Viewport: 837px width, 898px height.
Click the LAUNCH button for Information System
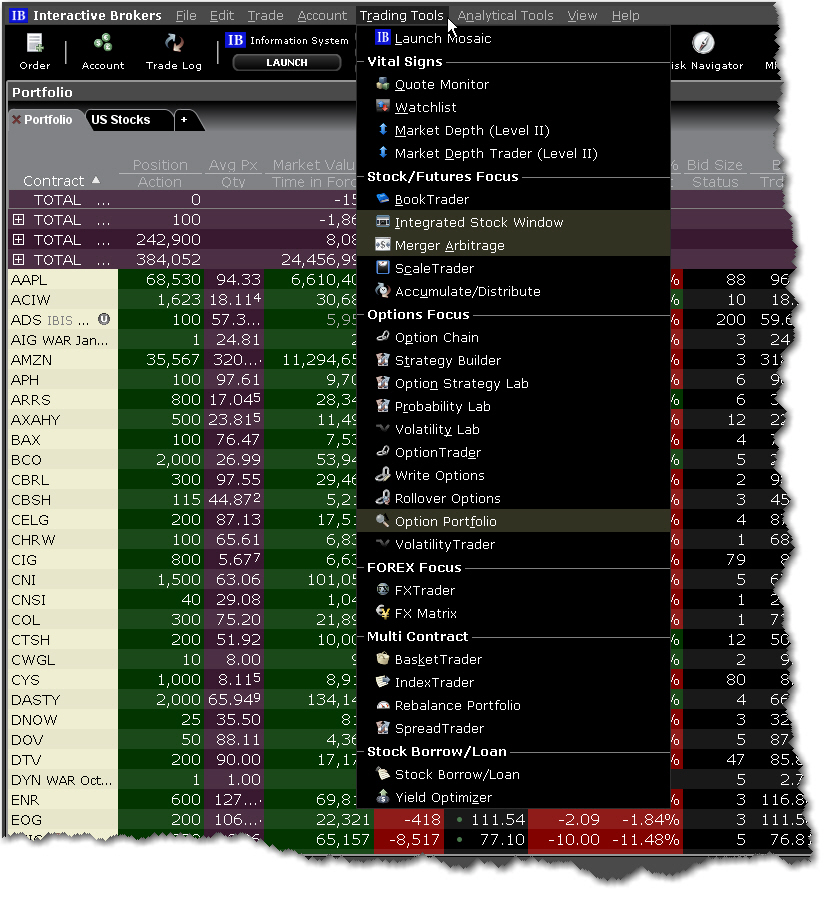(x=286, y=62)
